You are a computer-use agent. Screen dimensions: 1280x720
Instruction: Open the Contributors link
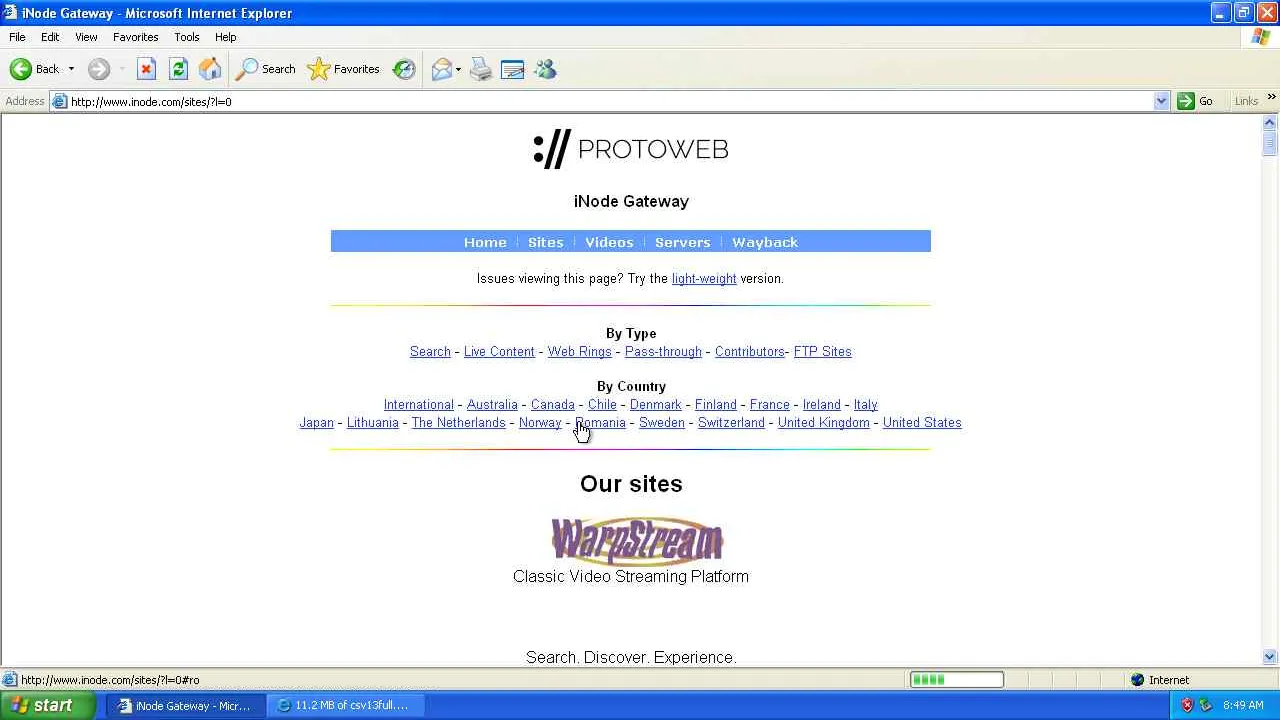(749, 352)
